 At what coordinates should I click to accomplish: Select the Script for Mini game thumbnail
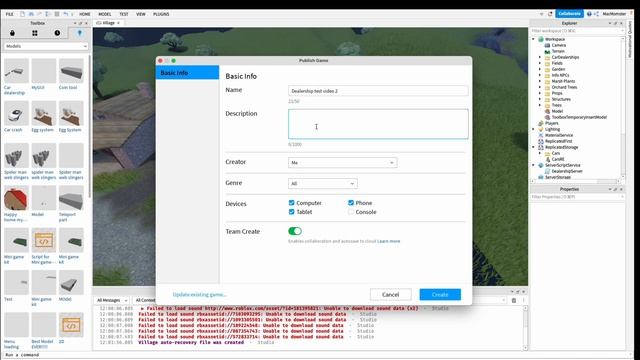[x=44, y=240]
